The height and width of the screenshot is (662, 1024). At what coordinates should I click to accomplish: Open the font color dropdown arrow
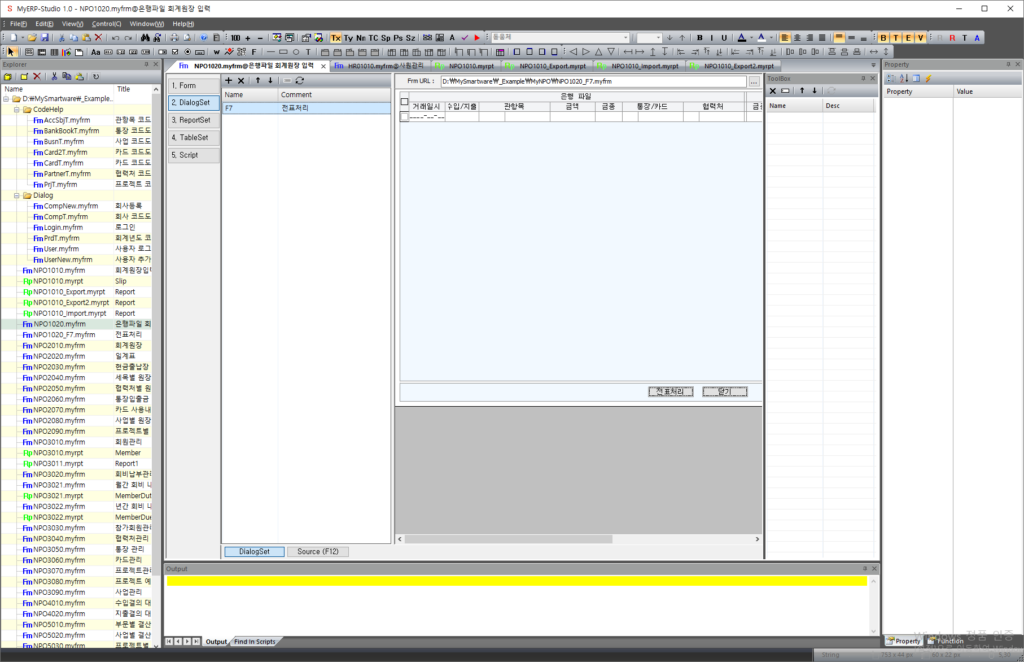point(751,38)
